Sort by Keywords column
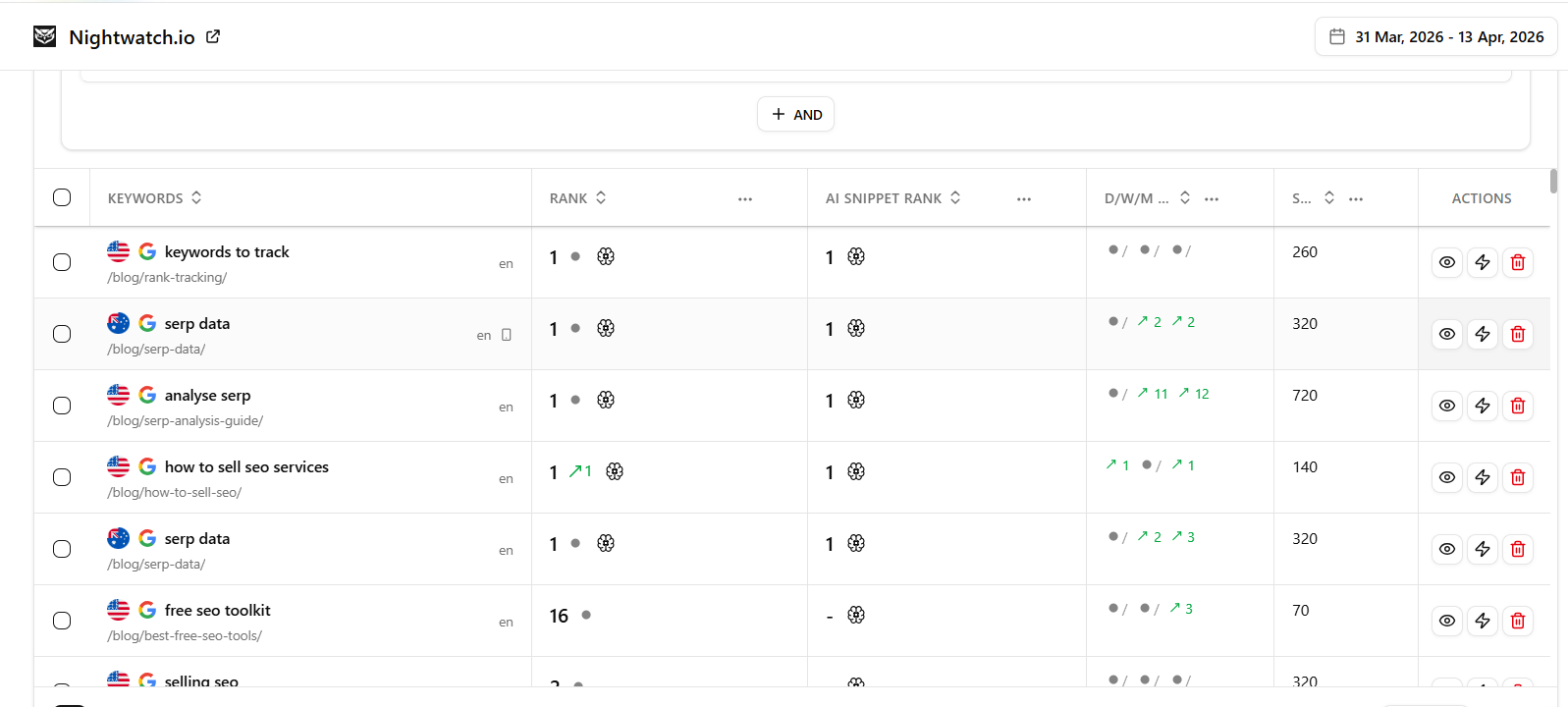This screenshot has height=707, width=1568. (196, 197)
